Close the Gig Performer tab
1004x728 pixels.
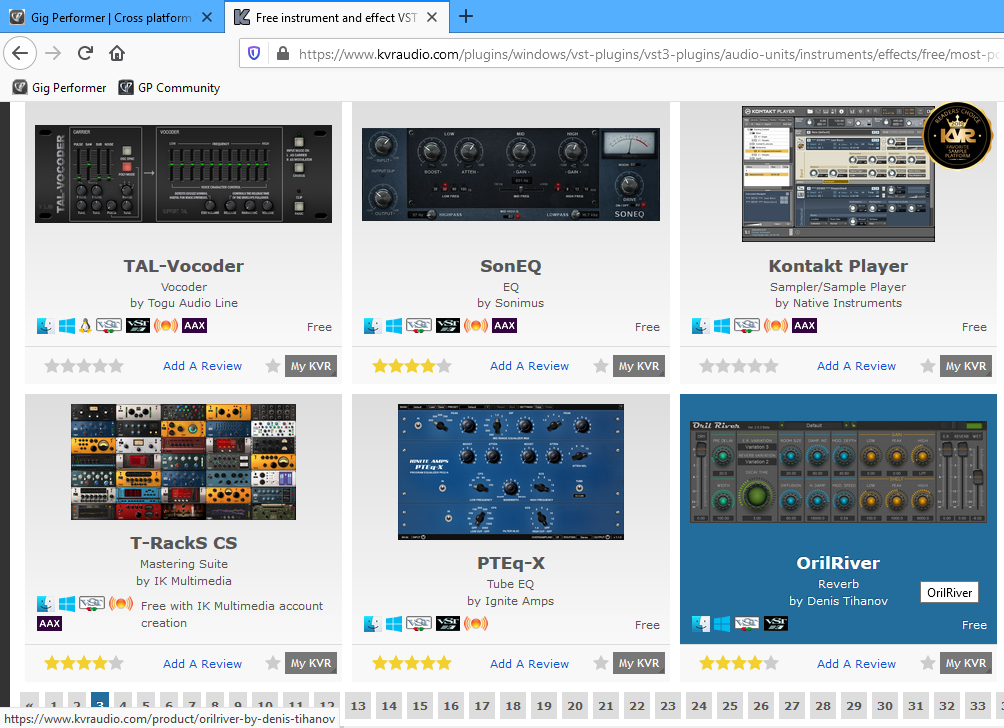click(x=207, y=17)
